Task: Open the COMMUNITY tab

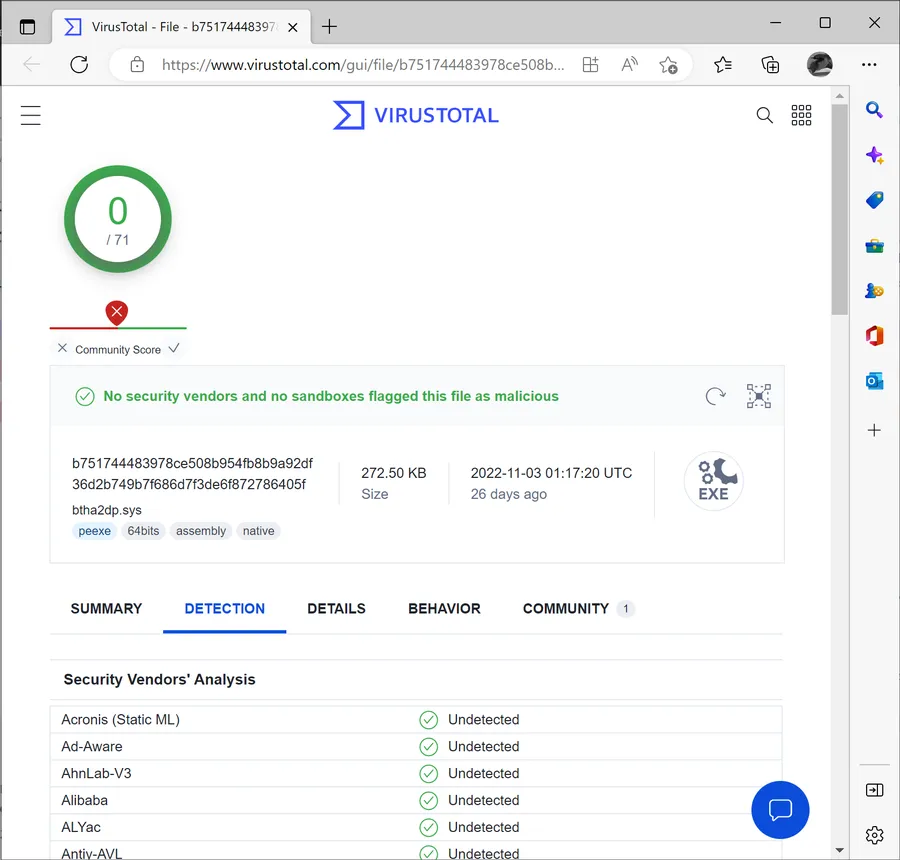Action: (x=578, y=609)
